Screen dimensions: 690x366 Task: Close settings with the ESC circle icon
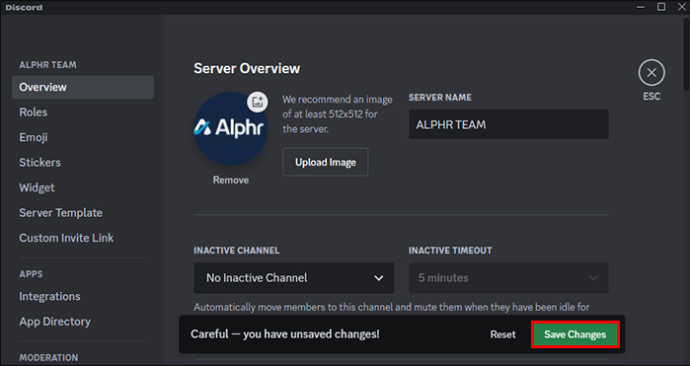coord(651,73)
